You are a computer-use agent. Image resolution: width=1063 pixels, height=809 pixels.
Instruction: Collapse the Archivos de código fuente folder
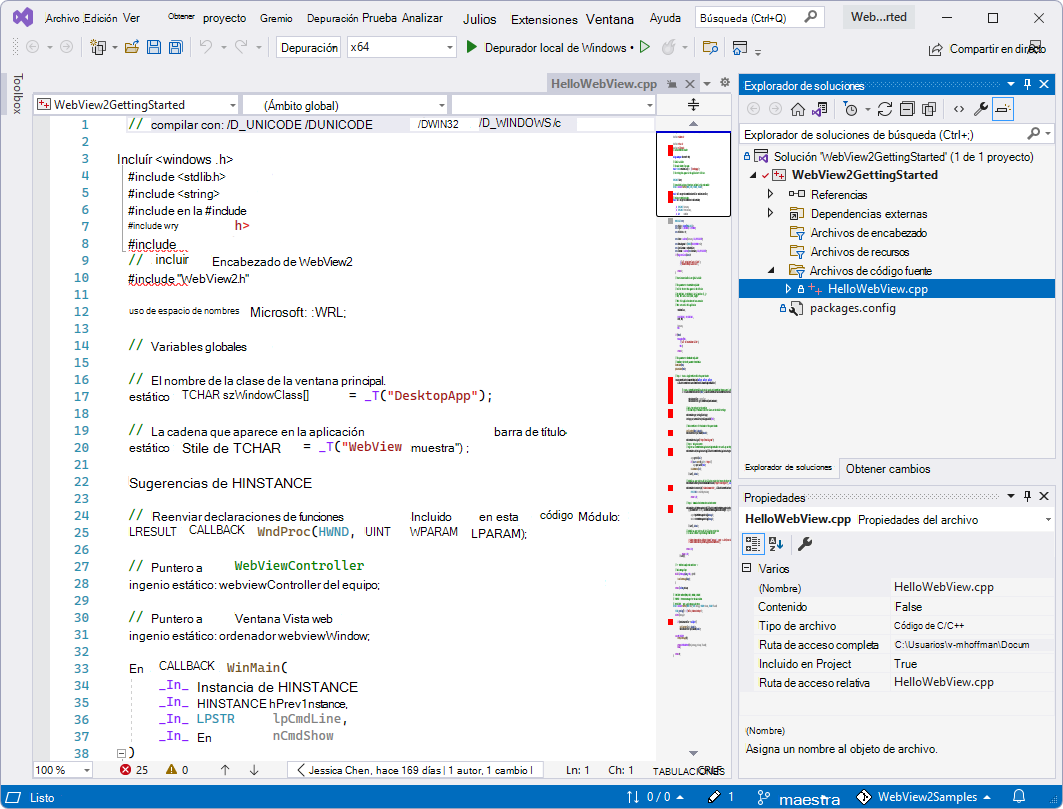tap(770, 270)
